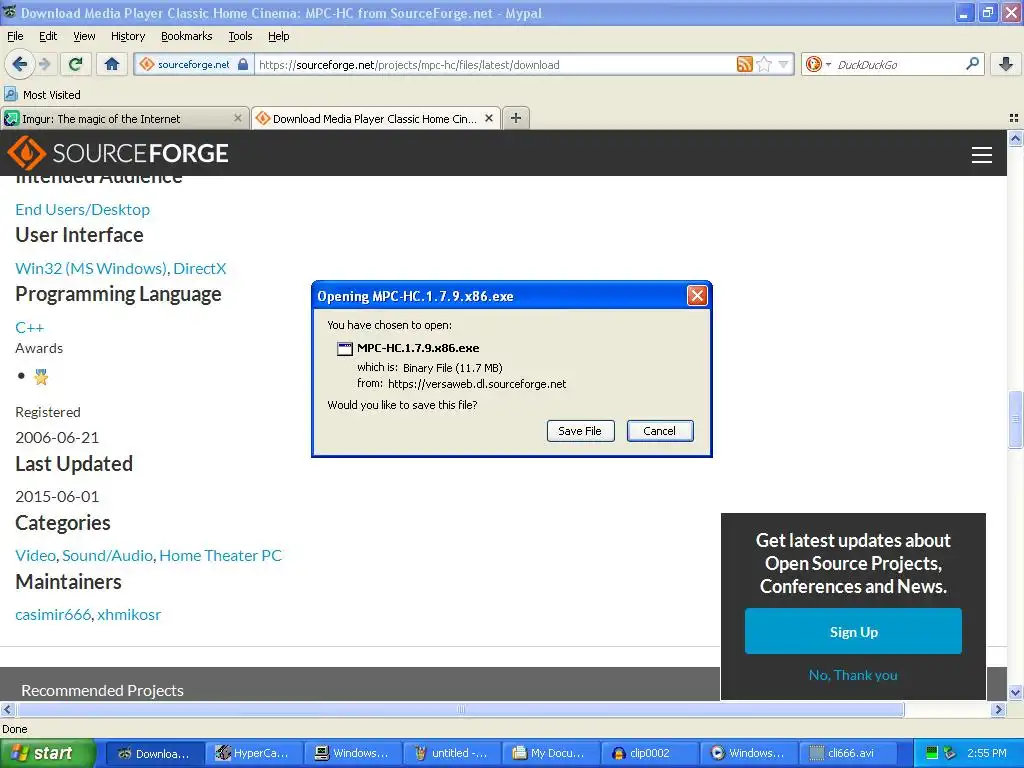Switch to the My Docu... taskbar item

pos(551,754)
